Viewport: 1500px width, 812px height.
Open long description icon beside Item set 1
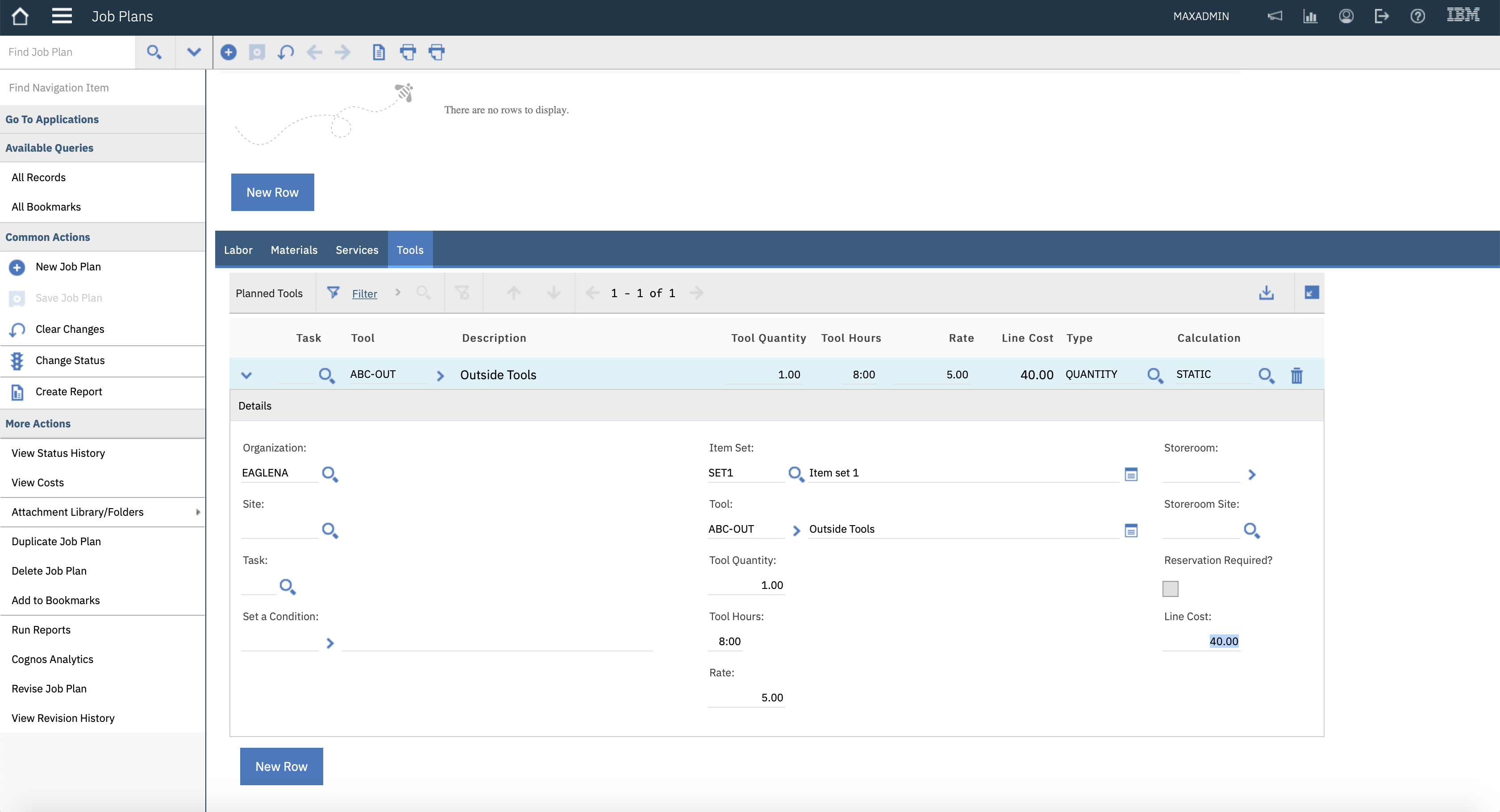pos(1131,474)
